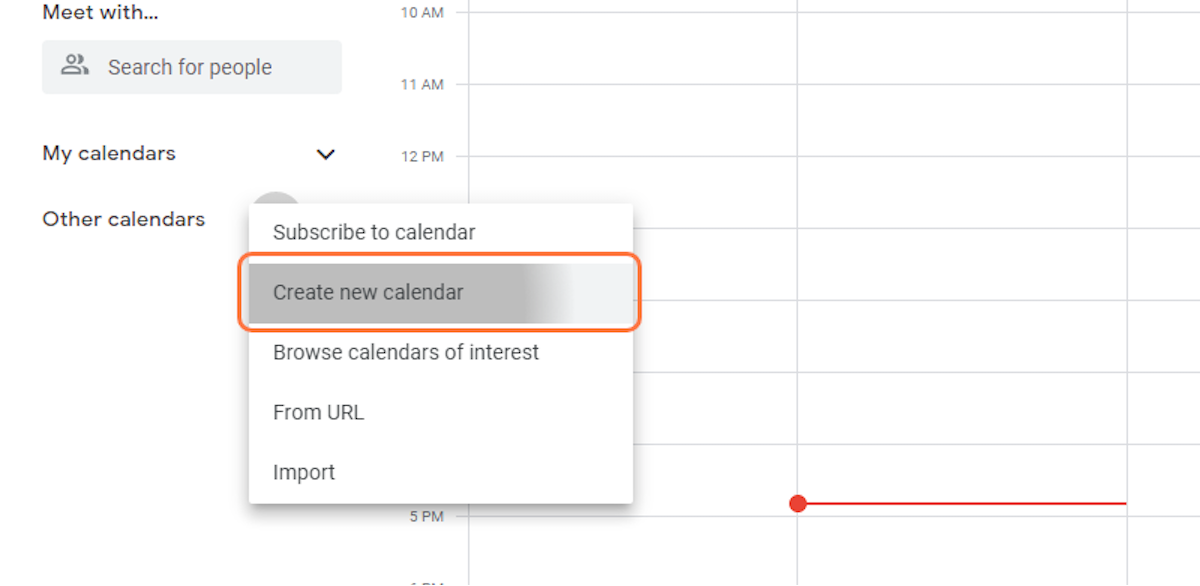
Task: Select the 10 AM time label
Action: pyautogui.click(x=421, y=13)
